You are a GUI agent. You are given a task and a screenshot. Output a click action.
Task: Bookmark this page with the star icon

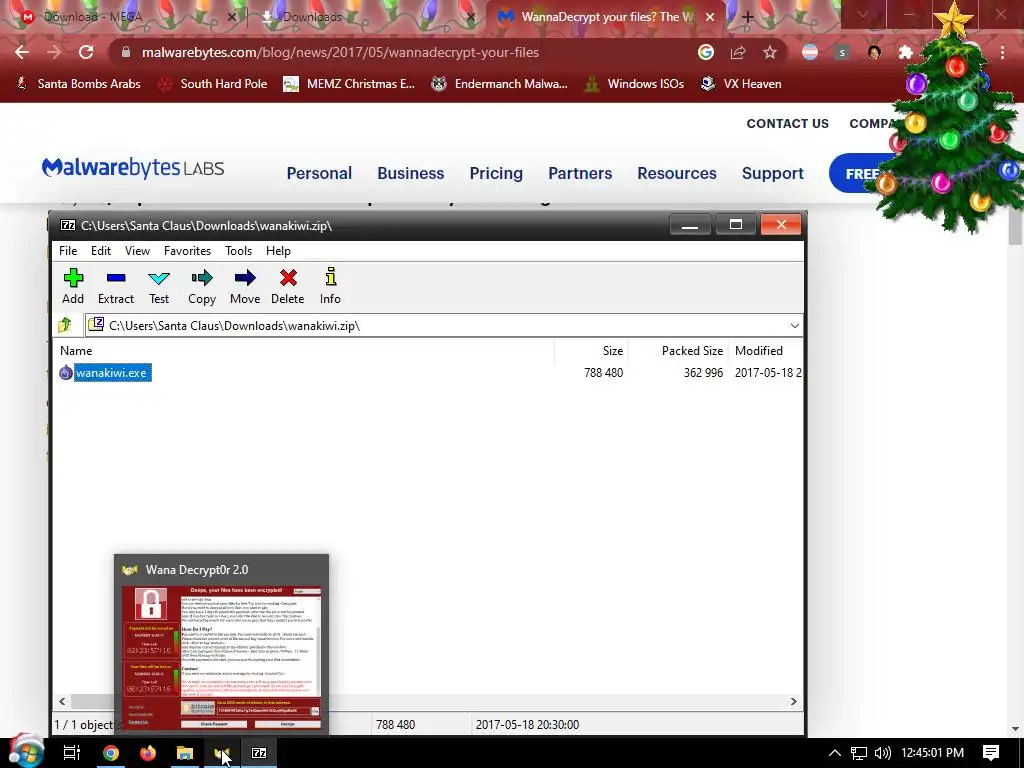coord(770,52)
